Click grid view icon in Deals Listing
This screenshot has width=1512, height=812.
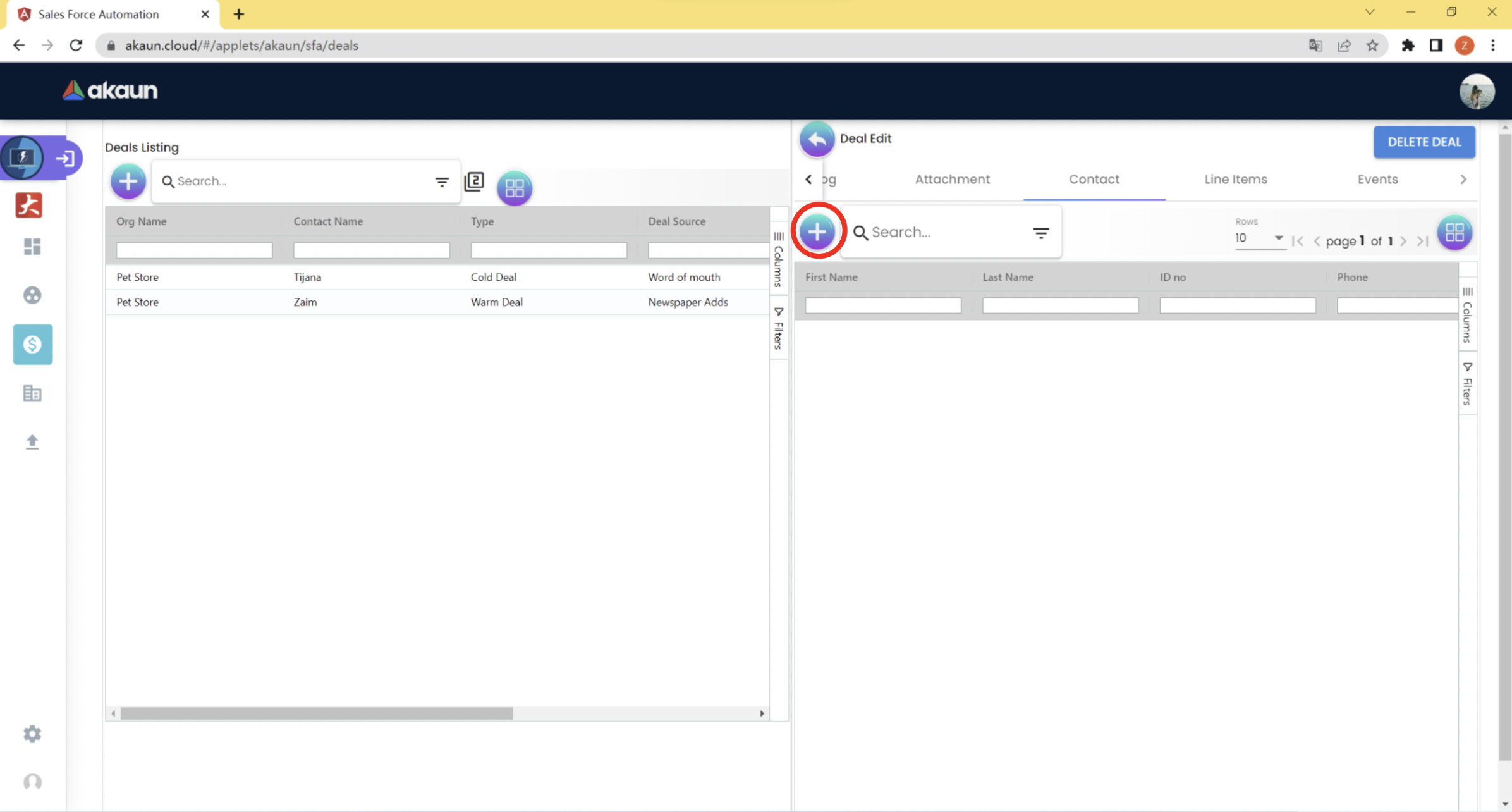[514, 188]
